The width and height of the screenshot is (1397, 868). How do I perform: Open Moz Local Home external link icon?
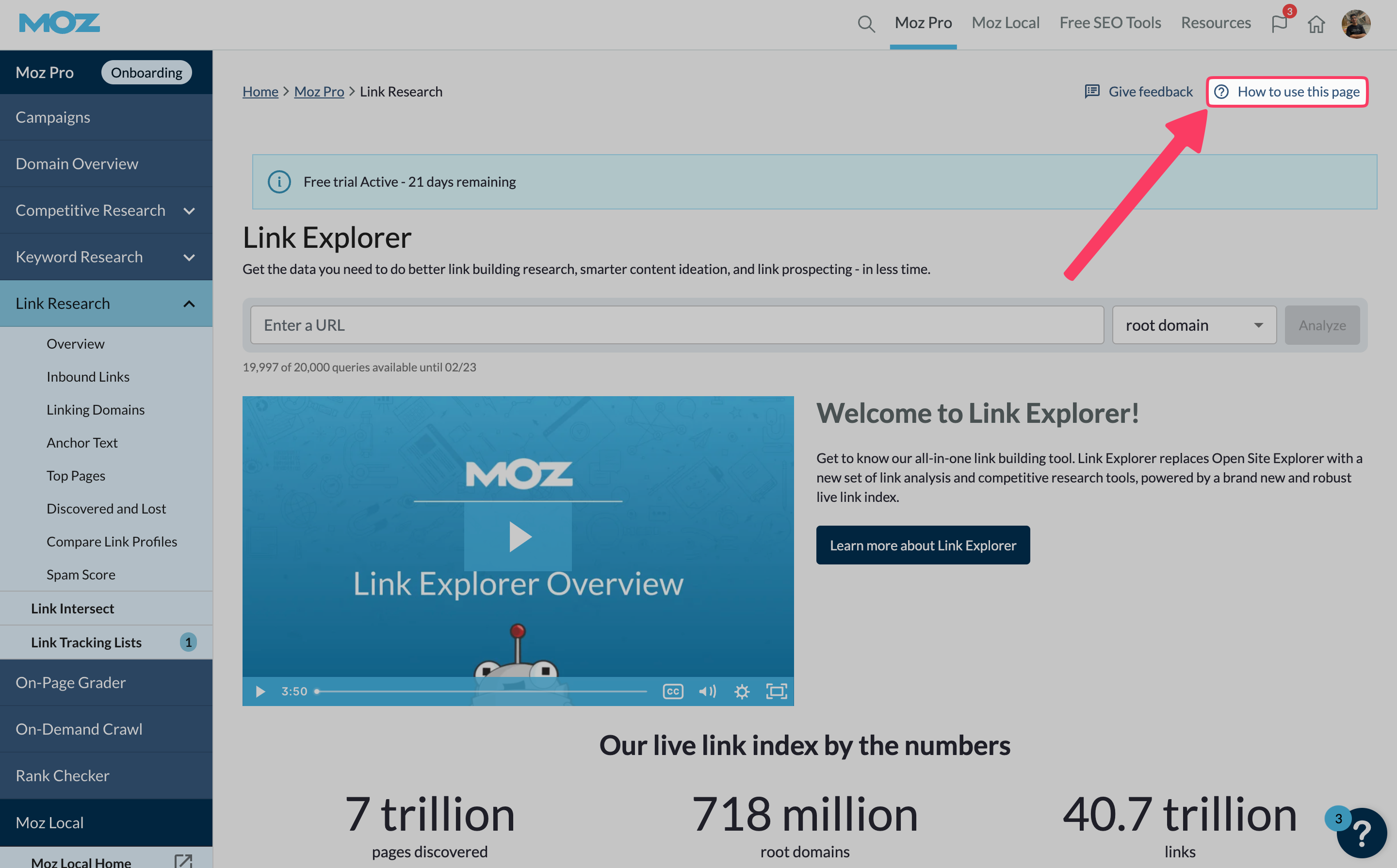183,861
